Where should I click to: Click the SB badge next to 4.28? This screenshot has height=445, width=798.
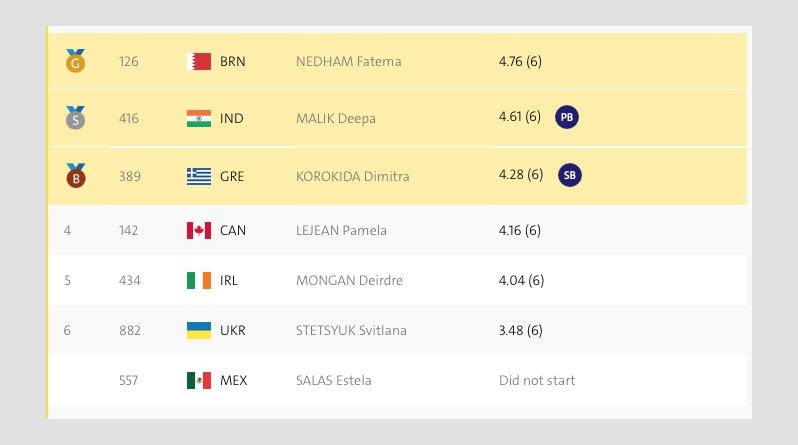(569, 175)
